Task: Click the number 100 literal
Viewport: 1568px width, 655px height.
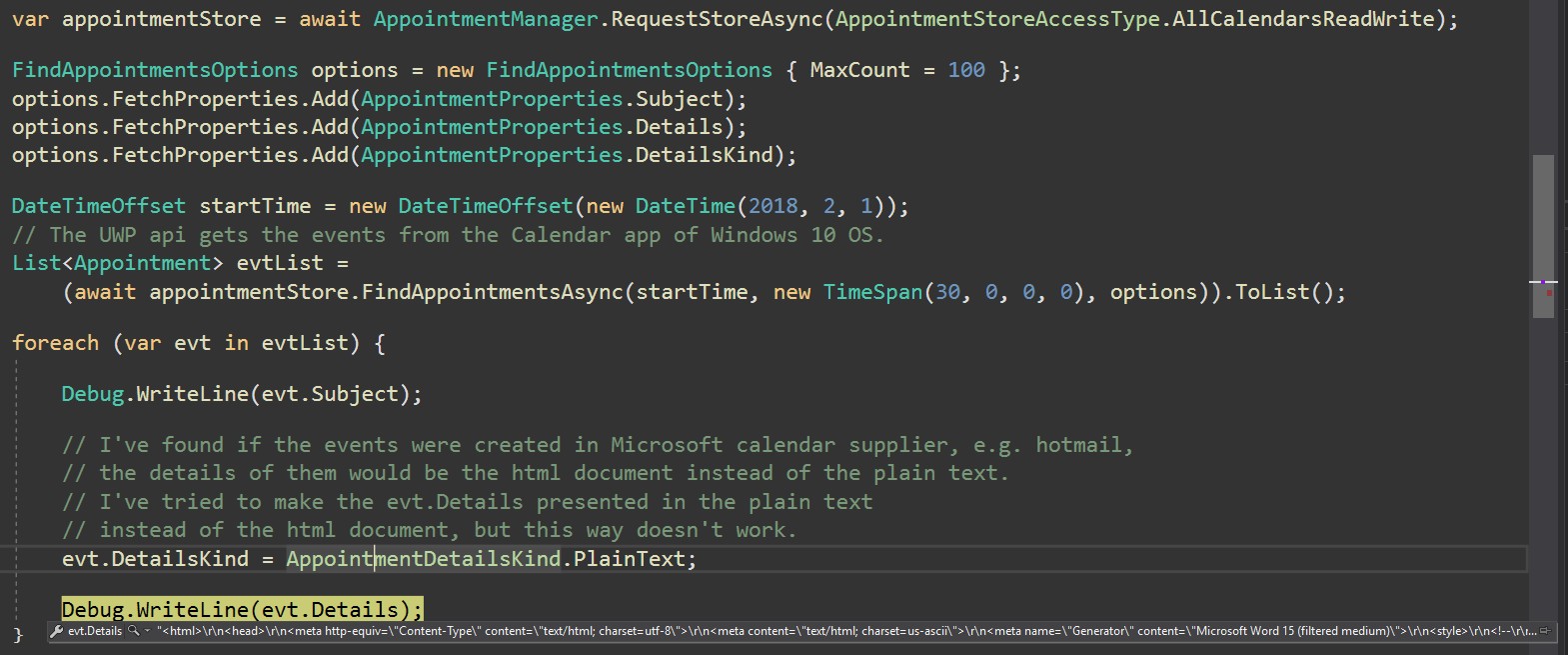Action: click(966, 70)
